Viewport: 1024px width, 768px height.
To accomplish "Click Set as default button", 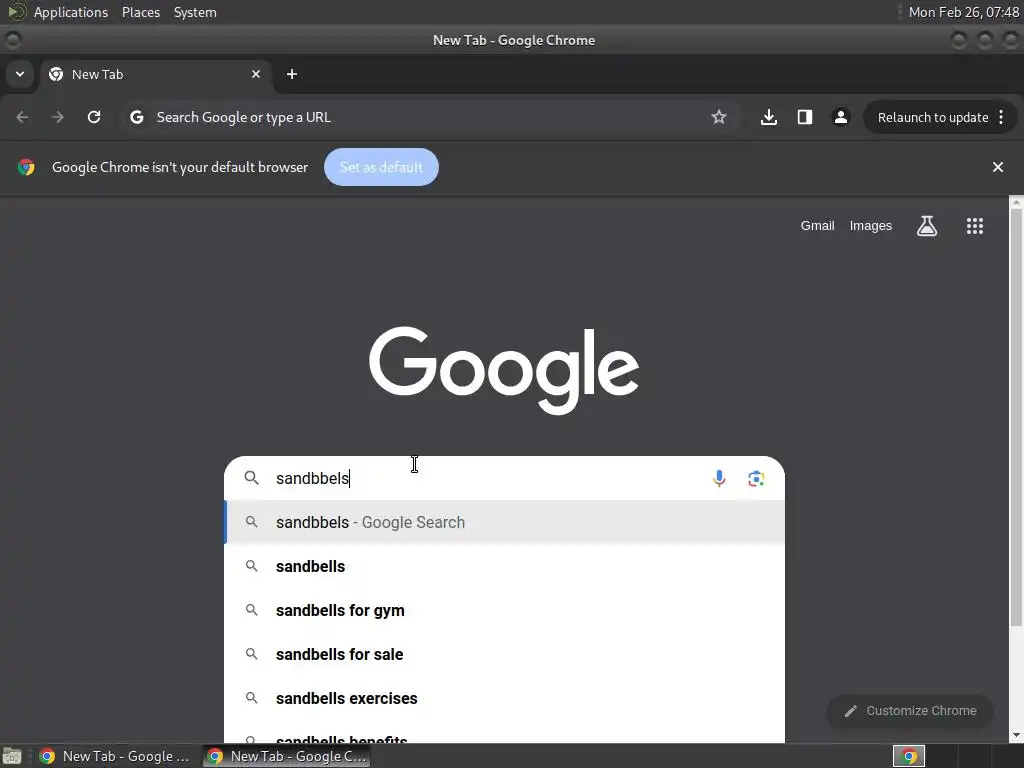I will point(381,167).
